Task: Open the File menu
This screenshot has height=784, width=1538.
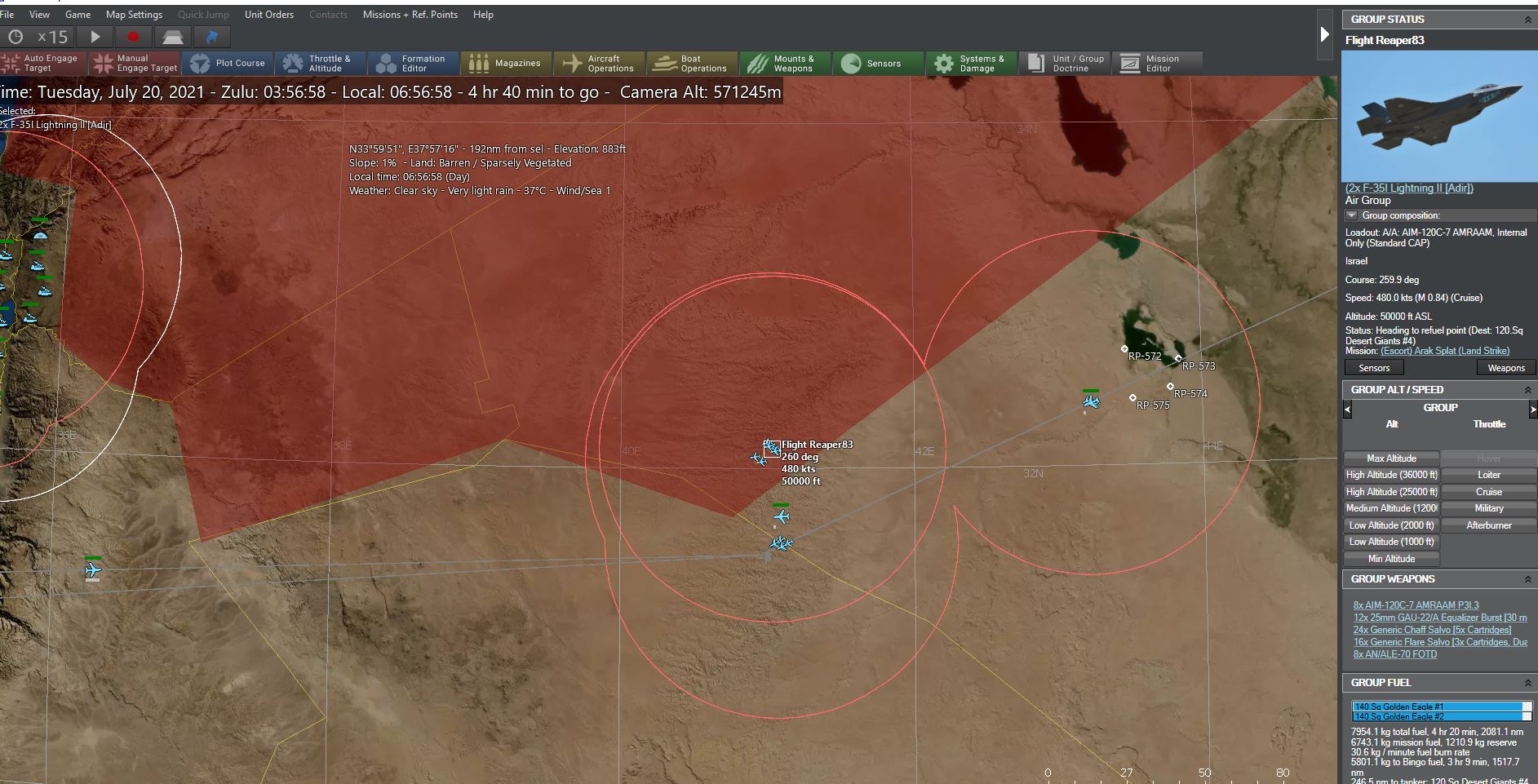Action: click(7, 15)
